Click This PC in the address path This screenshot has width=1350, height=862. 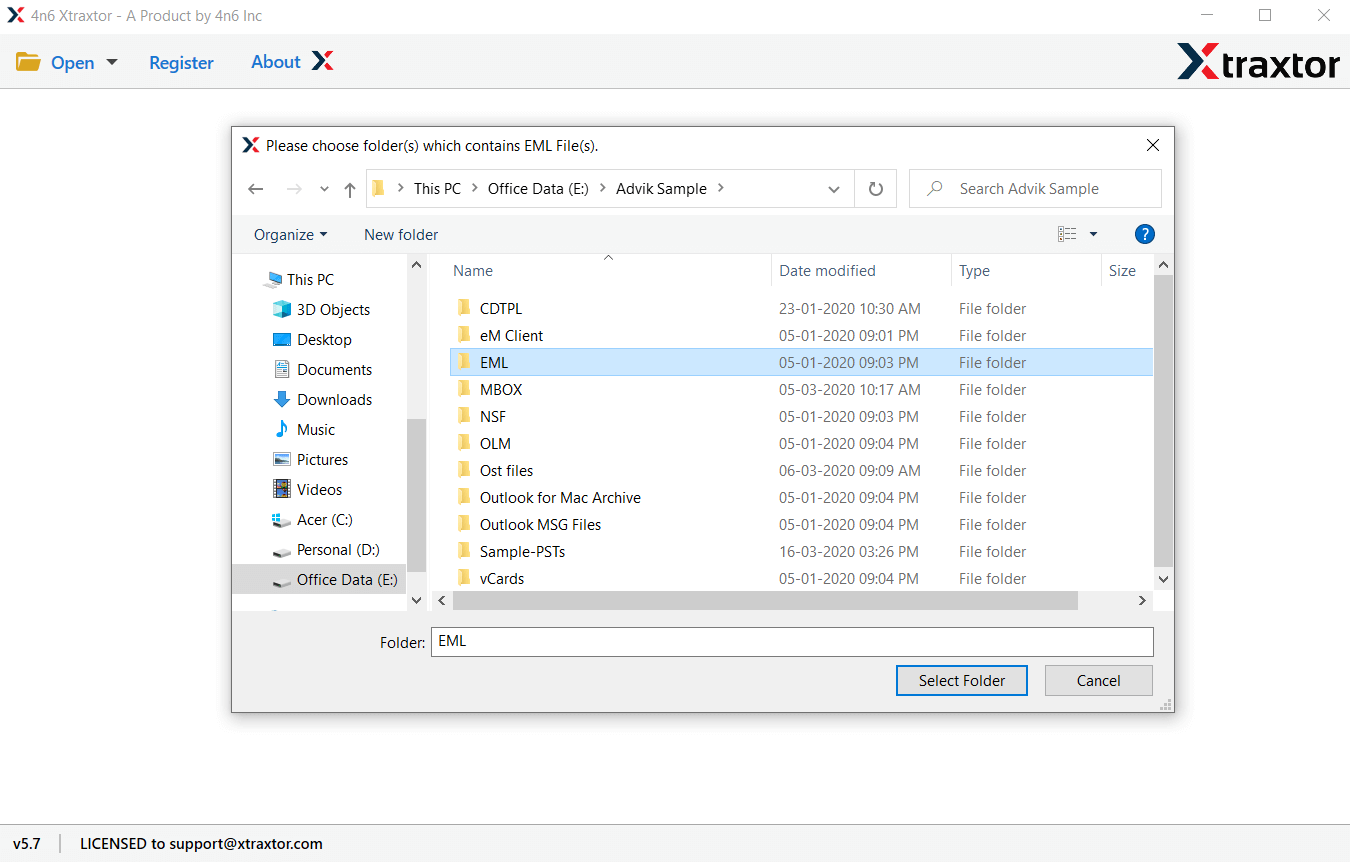click(x=437, y=188)
